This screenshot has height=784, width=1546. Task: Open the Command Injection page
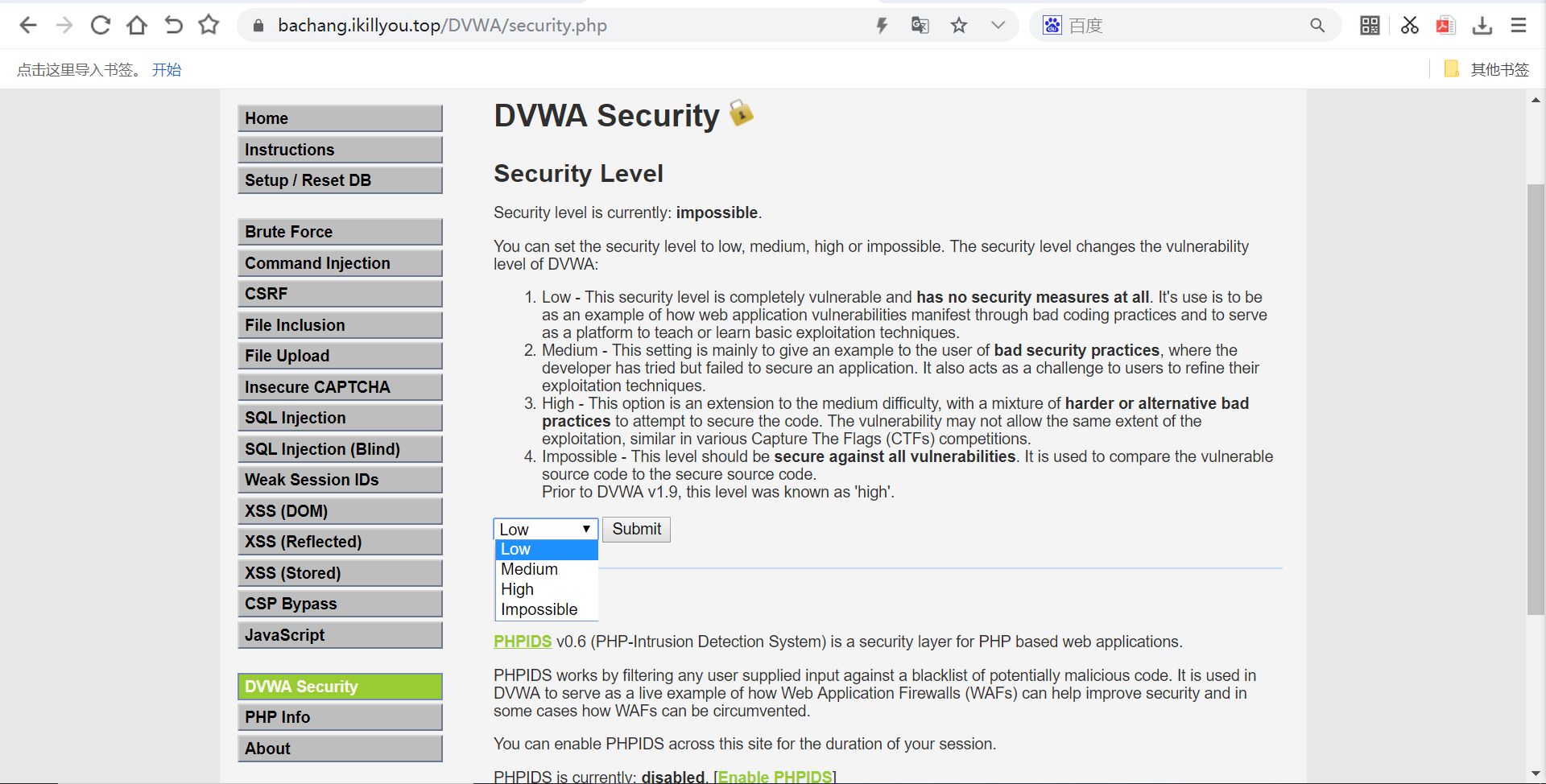click(340, 263)
